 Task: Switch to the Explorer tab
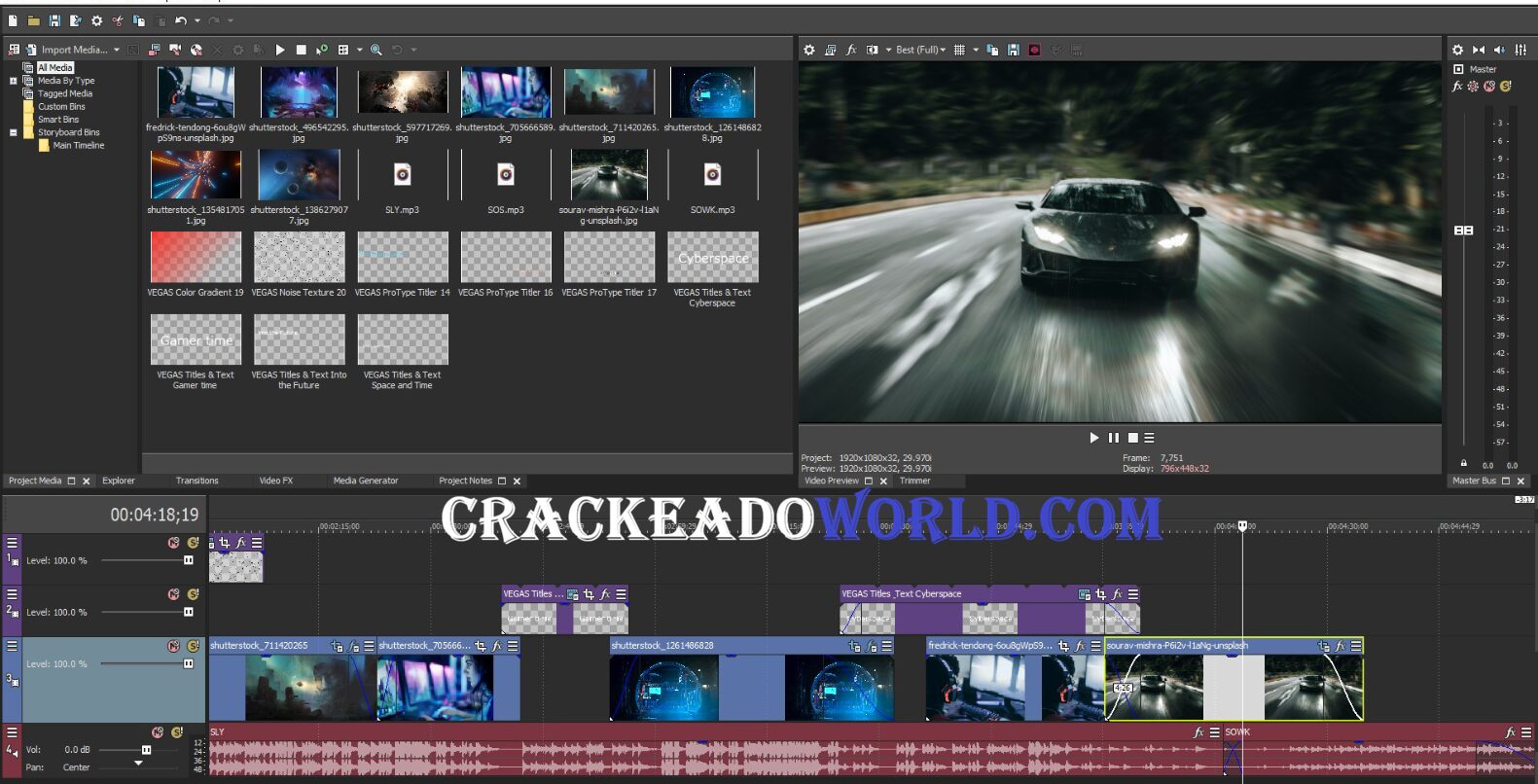click(119, 481)
